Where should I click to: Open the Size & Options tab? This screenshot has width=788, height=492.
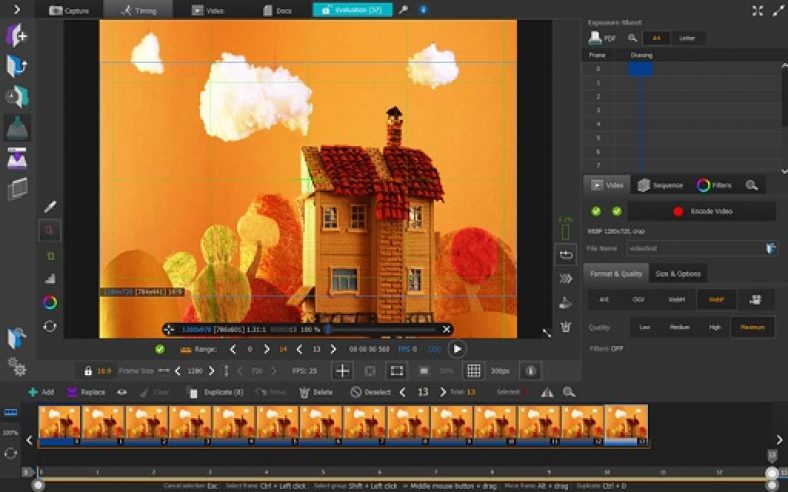point(678,273)
